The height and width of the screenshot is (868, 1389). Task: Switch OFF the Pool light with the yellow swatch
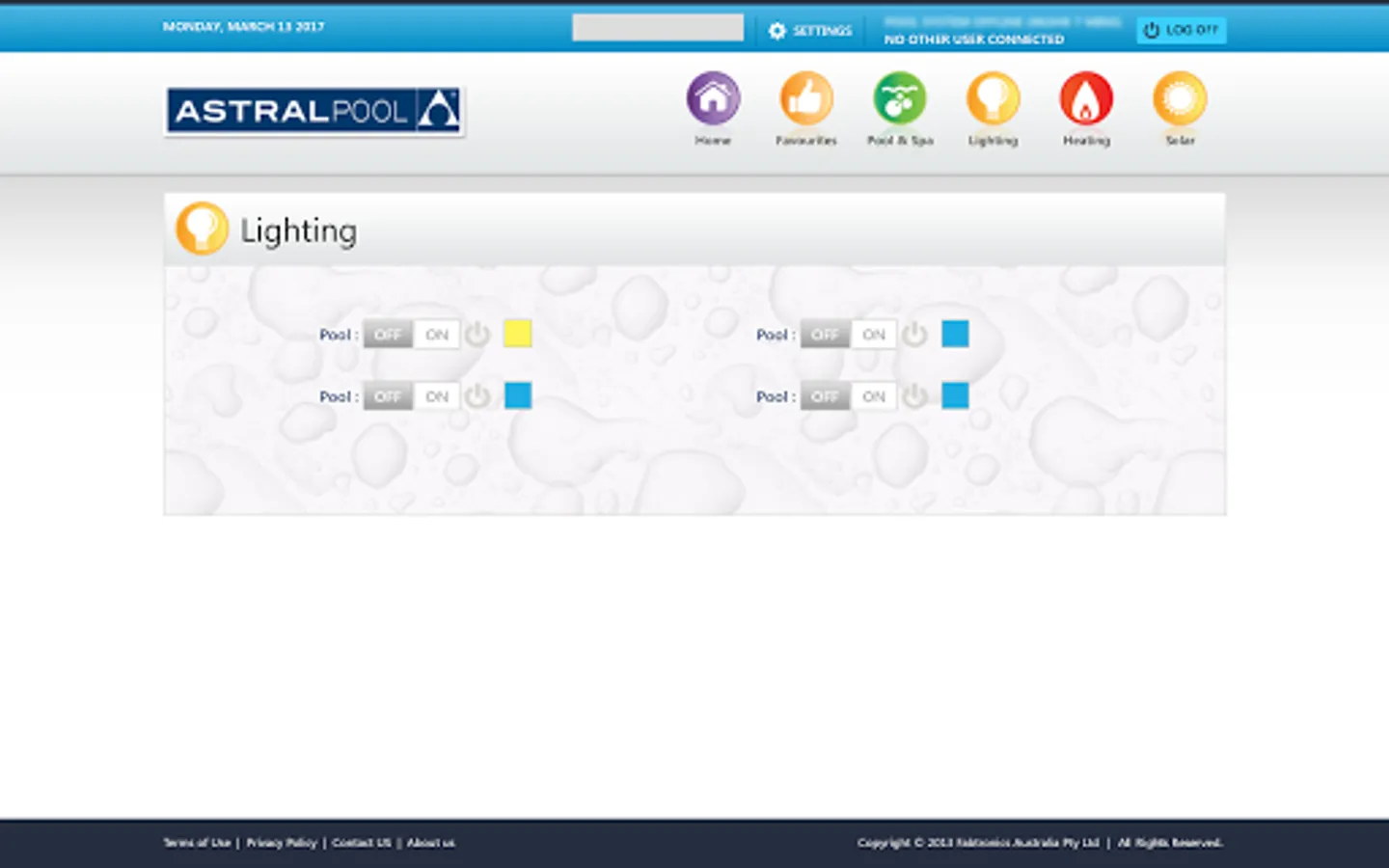pos(388,335)
